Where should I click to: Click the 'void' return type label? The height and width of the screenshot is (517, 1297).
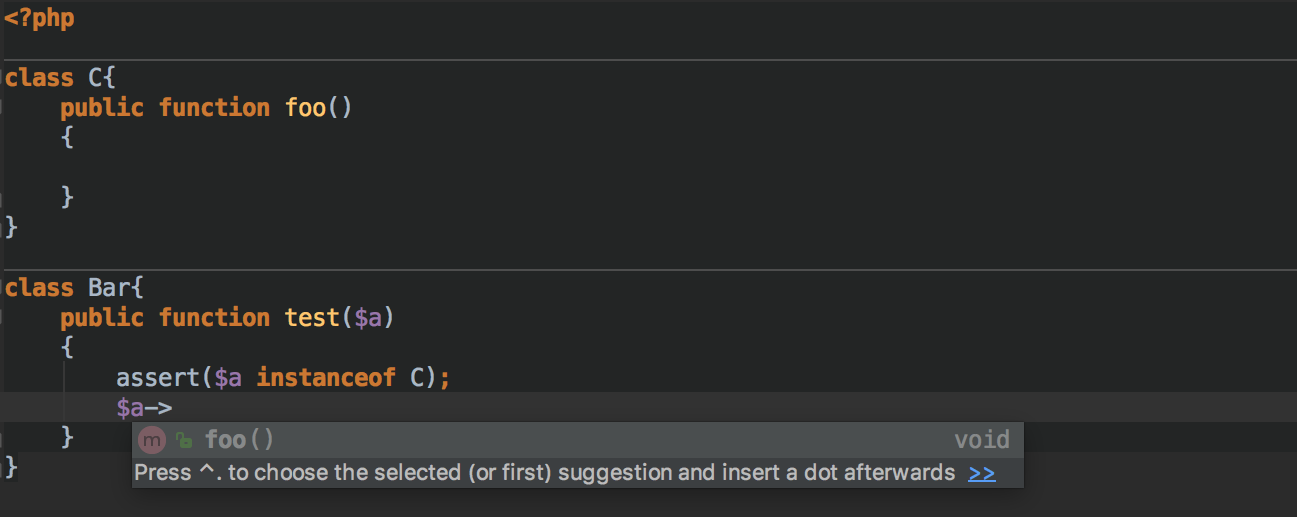(982, 439)
